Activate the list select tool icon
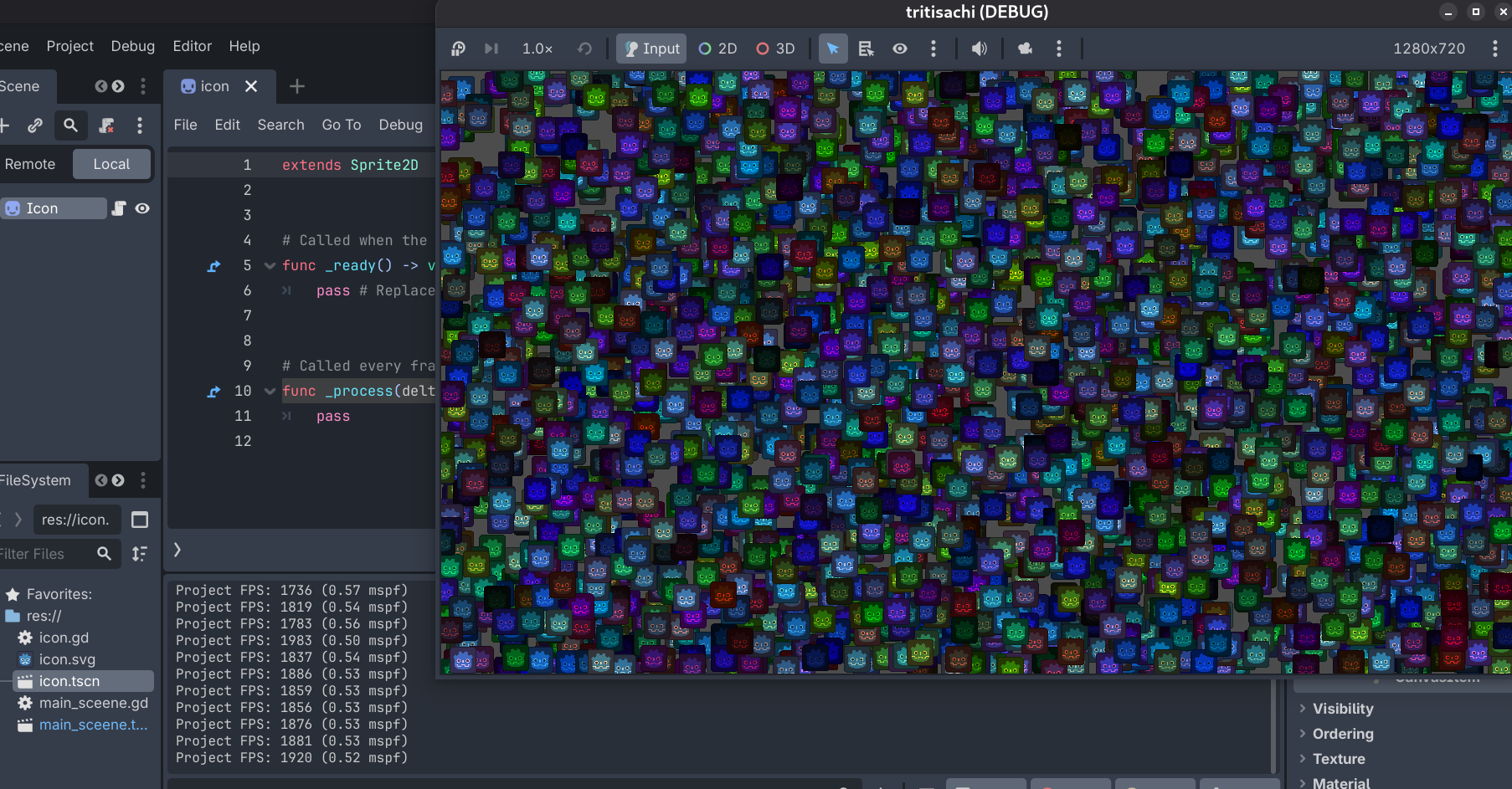1512x789 pixels. pos(867,49)
